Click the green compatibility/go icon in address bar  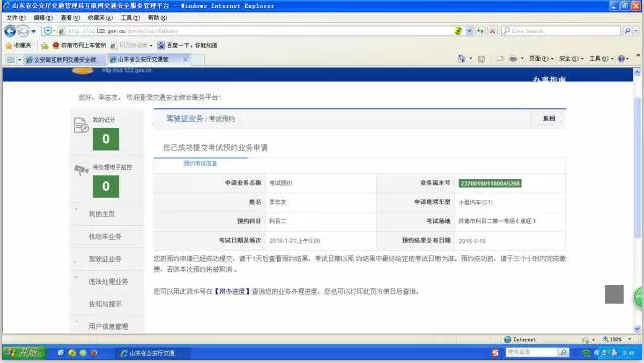(x=458, y=31)
